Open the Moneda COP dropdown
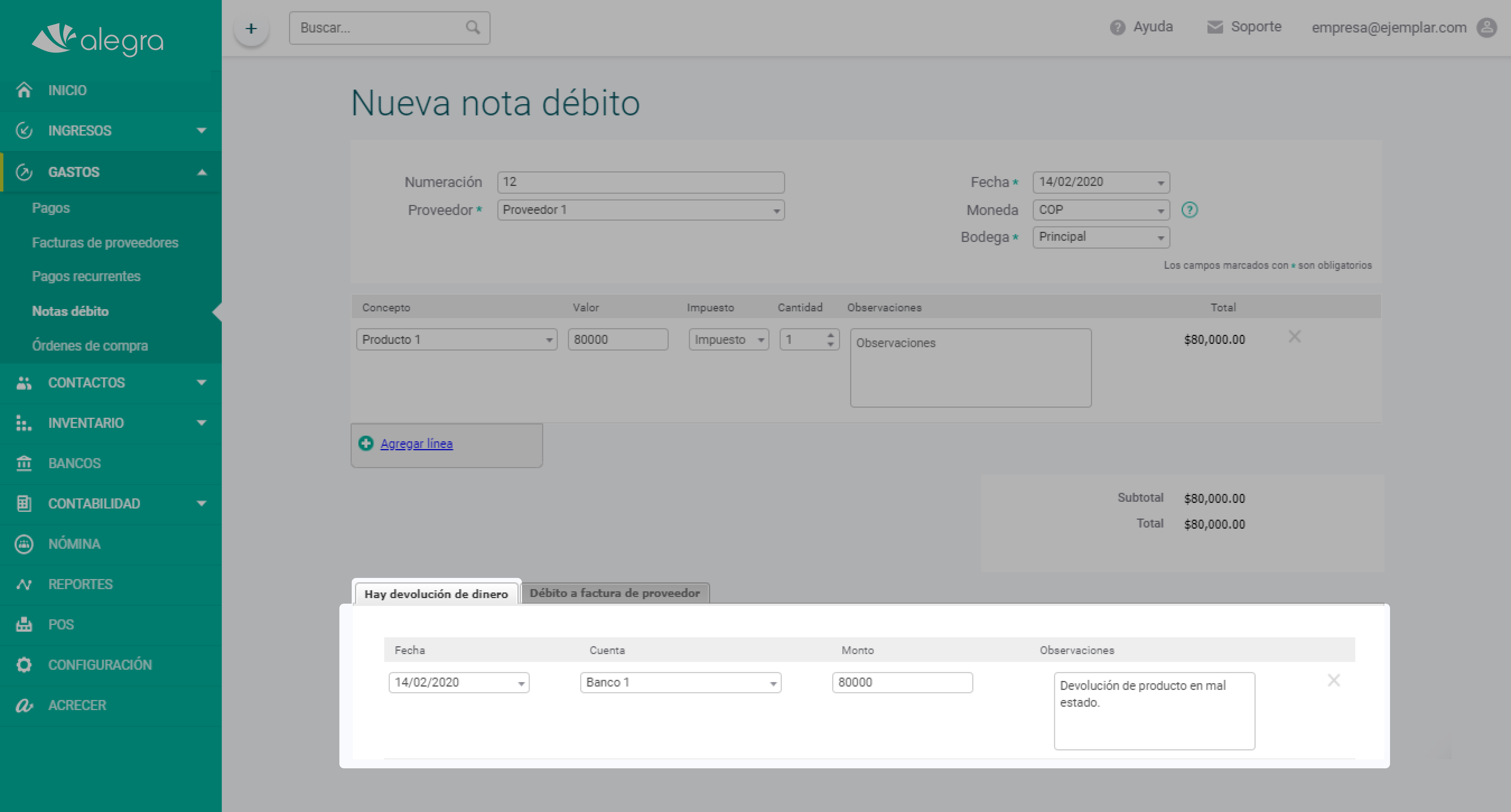This screenshot has height=812, width=1511. click(1101, 209)
